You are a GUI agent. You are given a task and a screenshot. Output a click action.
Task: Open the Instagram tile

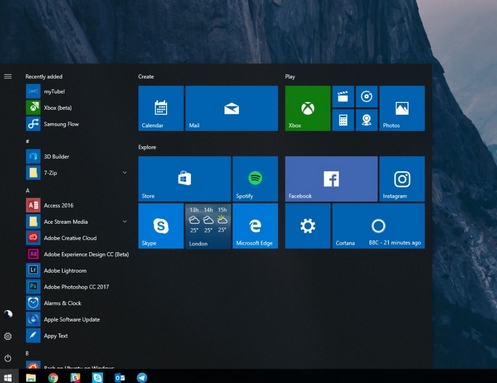coord(402,179)
